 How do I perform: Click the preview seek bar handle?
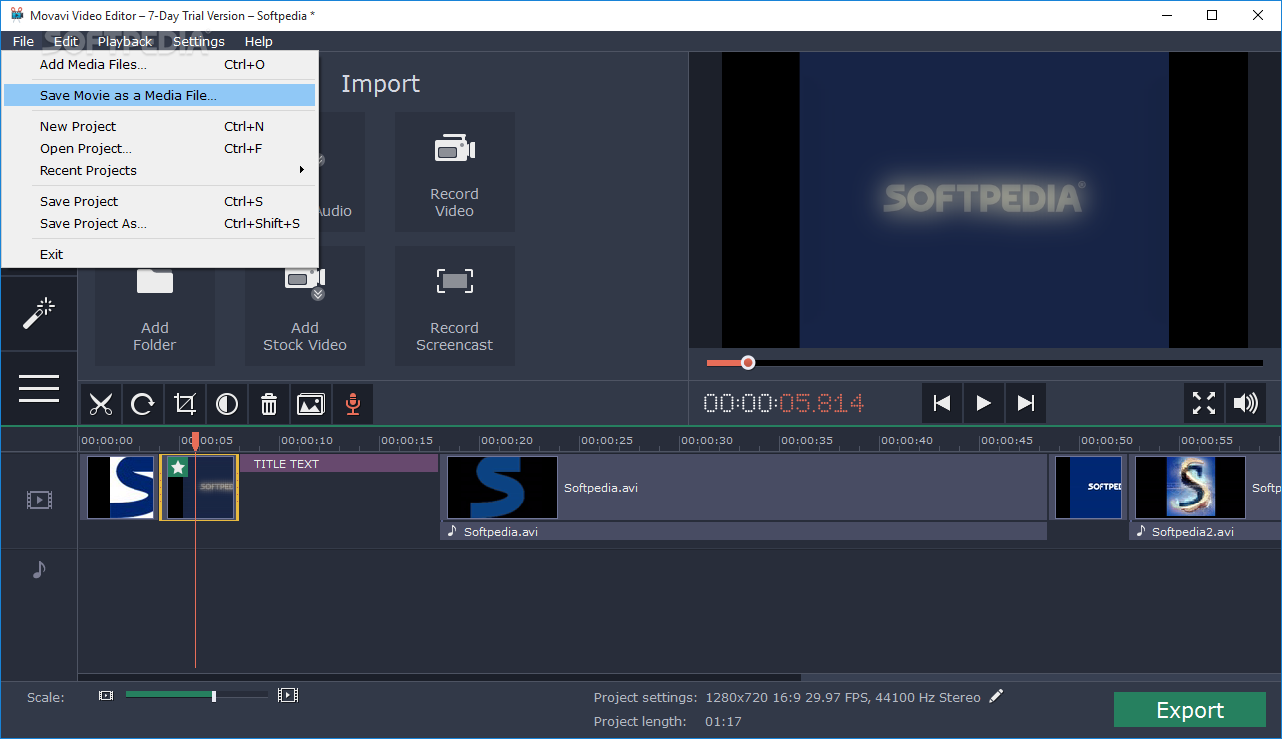(748, 362)
